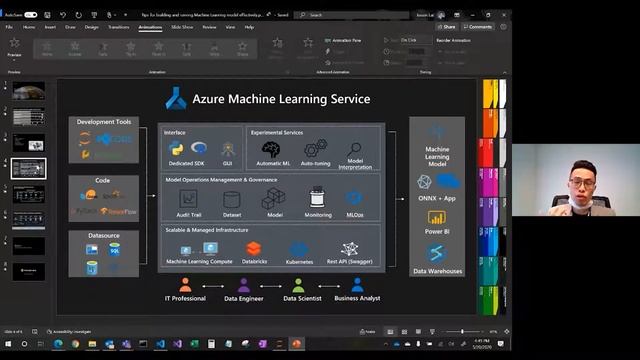Screen dimensions: 640x360
Task: Select slide 5 thumbnail
Action: click(29, 194)
